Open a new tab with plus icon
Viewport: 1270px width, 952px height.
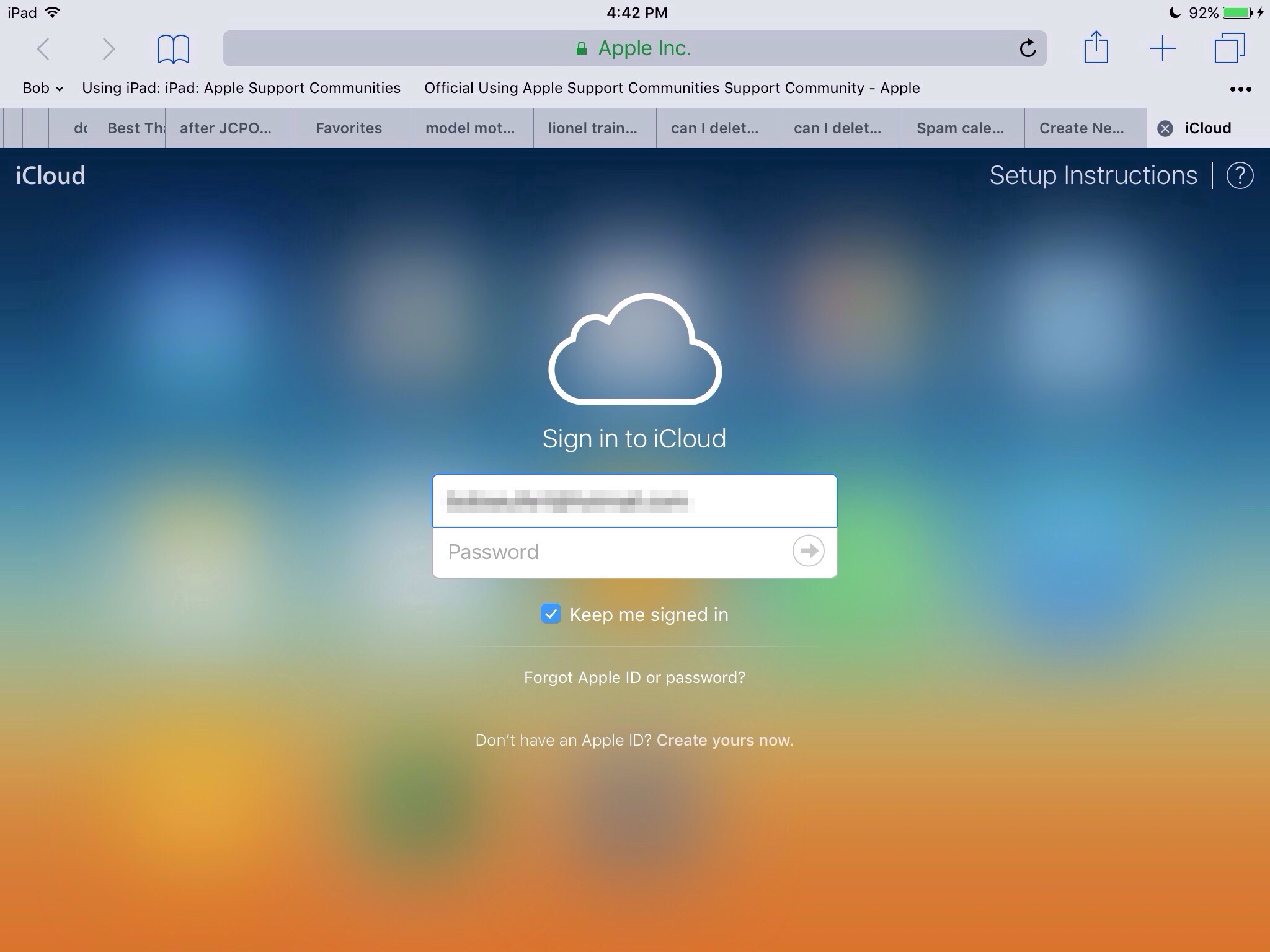pos(1162,48)
